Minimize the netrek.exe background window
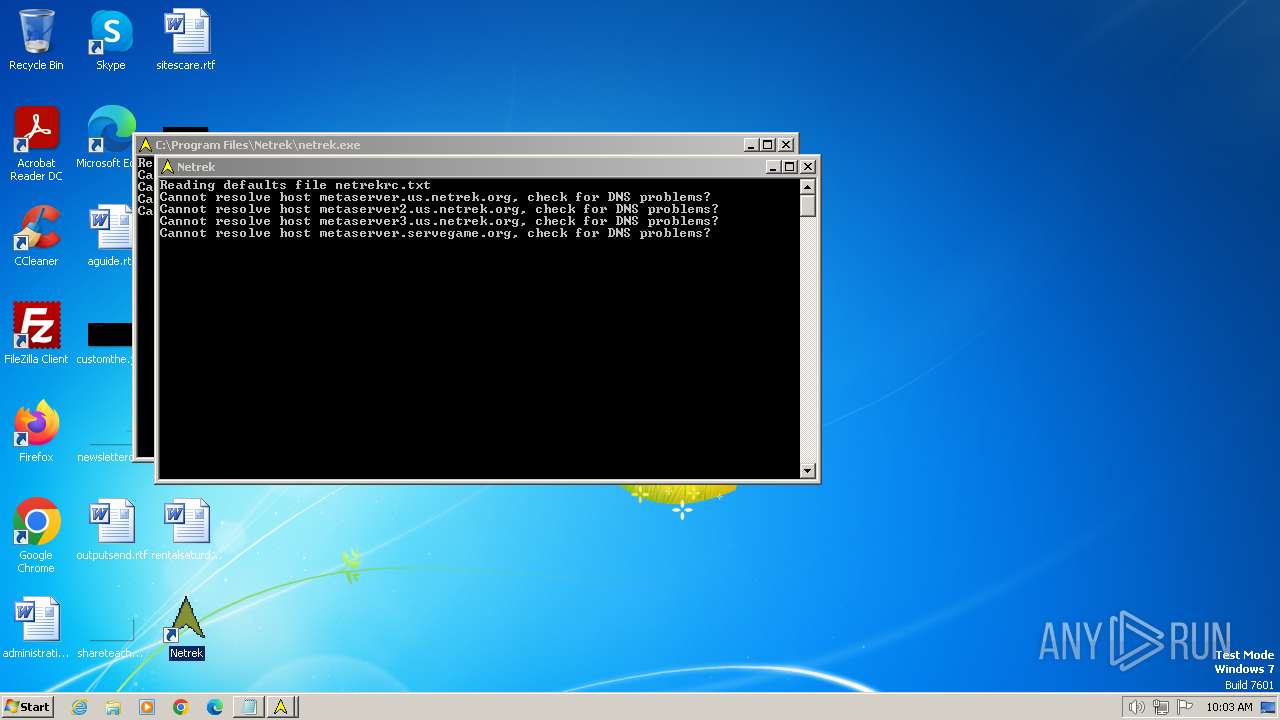1280x720 pixels. click(x=751, y=145)
